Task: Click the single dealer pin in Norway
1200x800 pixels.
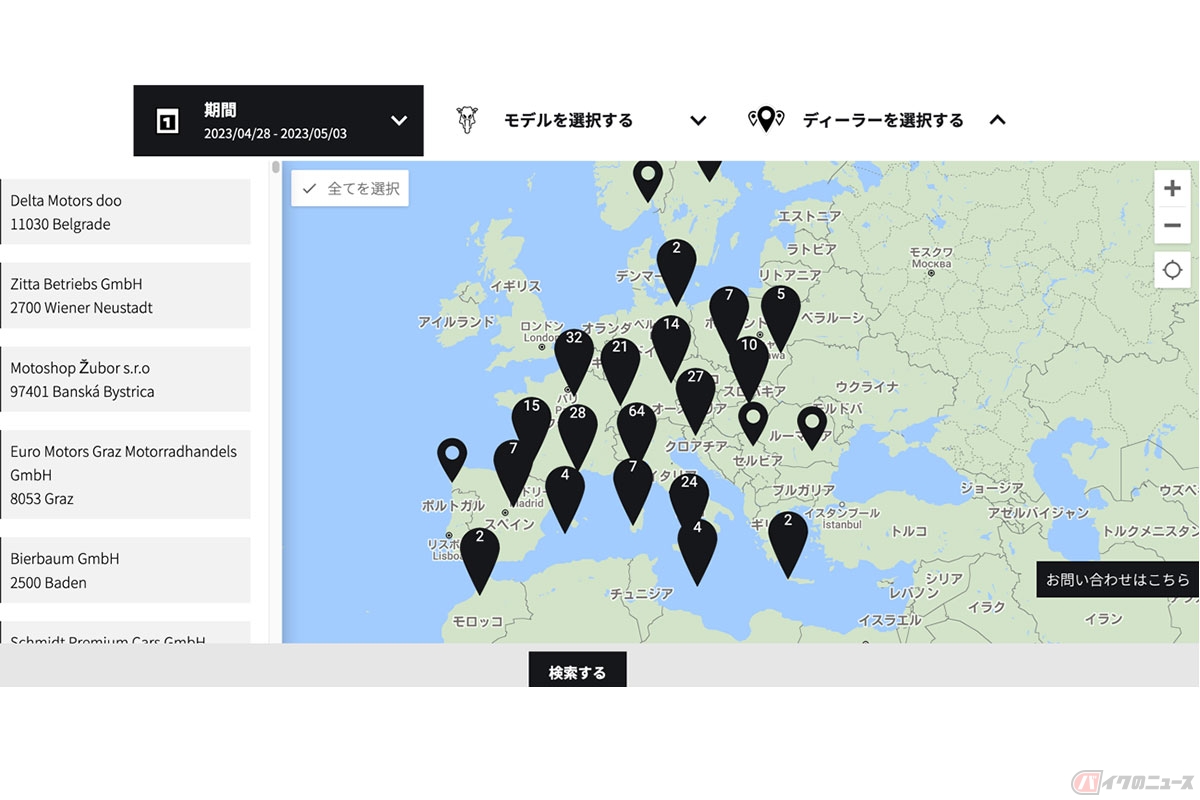Action: click(648, 182)
